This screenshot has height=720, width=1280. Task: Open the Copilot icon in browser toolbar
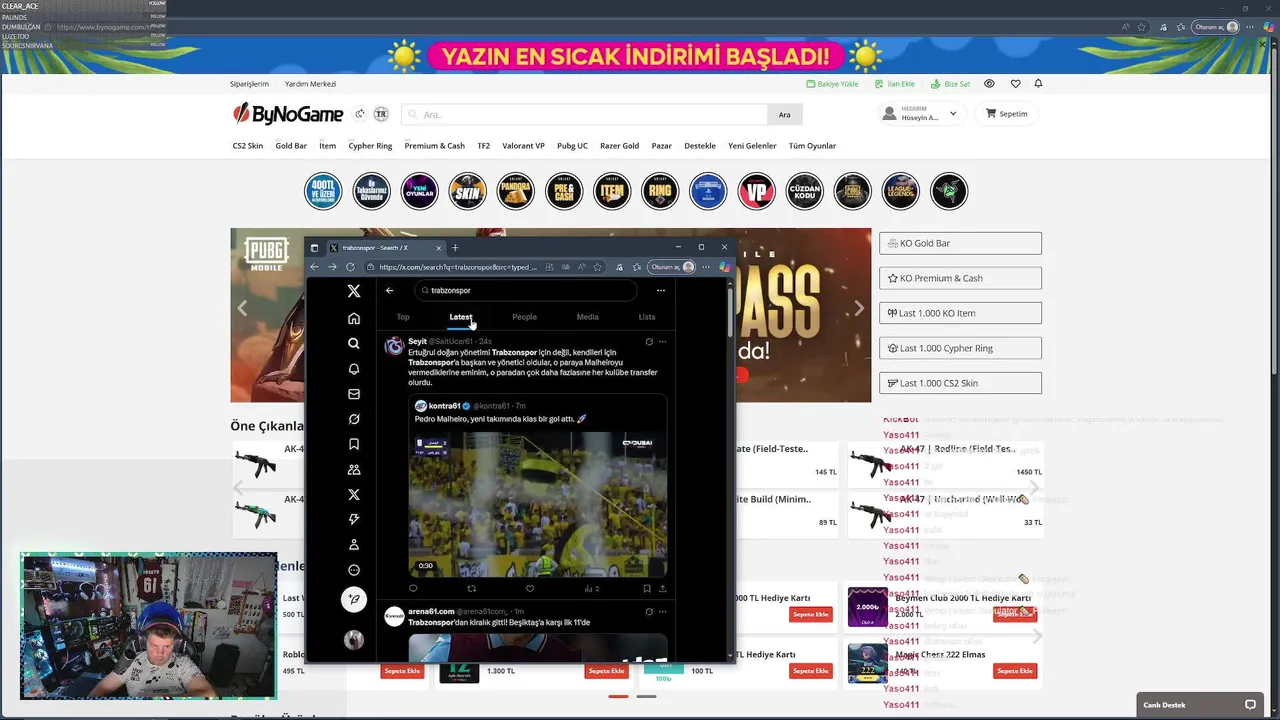click(x=724, y=267)
